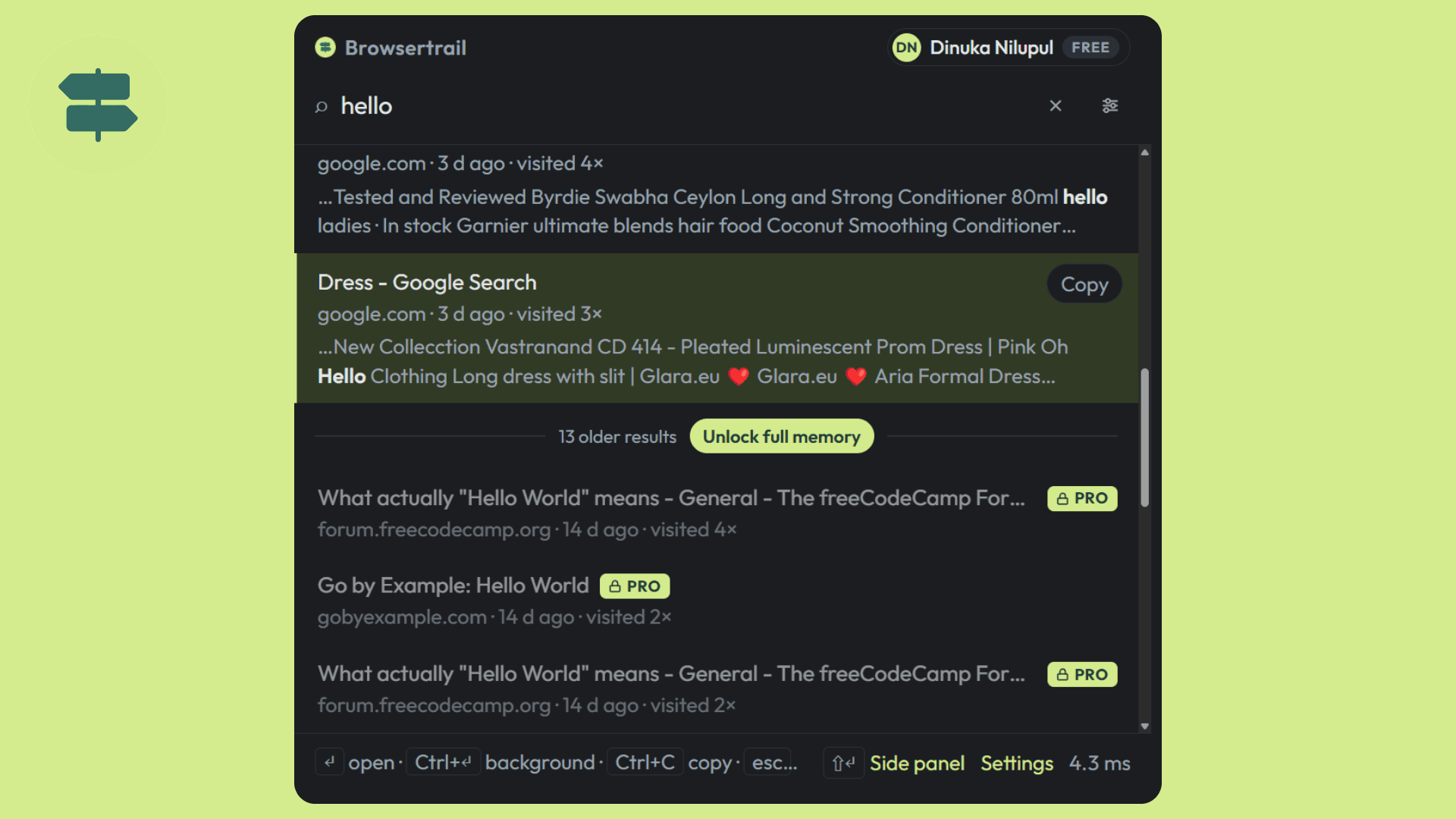Click the Shift+Enter side panel key icon
1456x819 pixels.
point(843,763)
